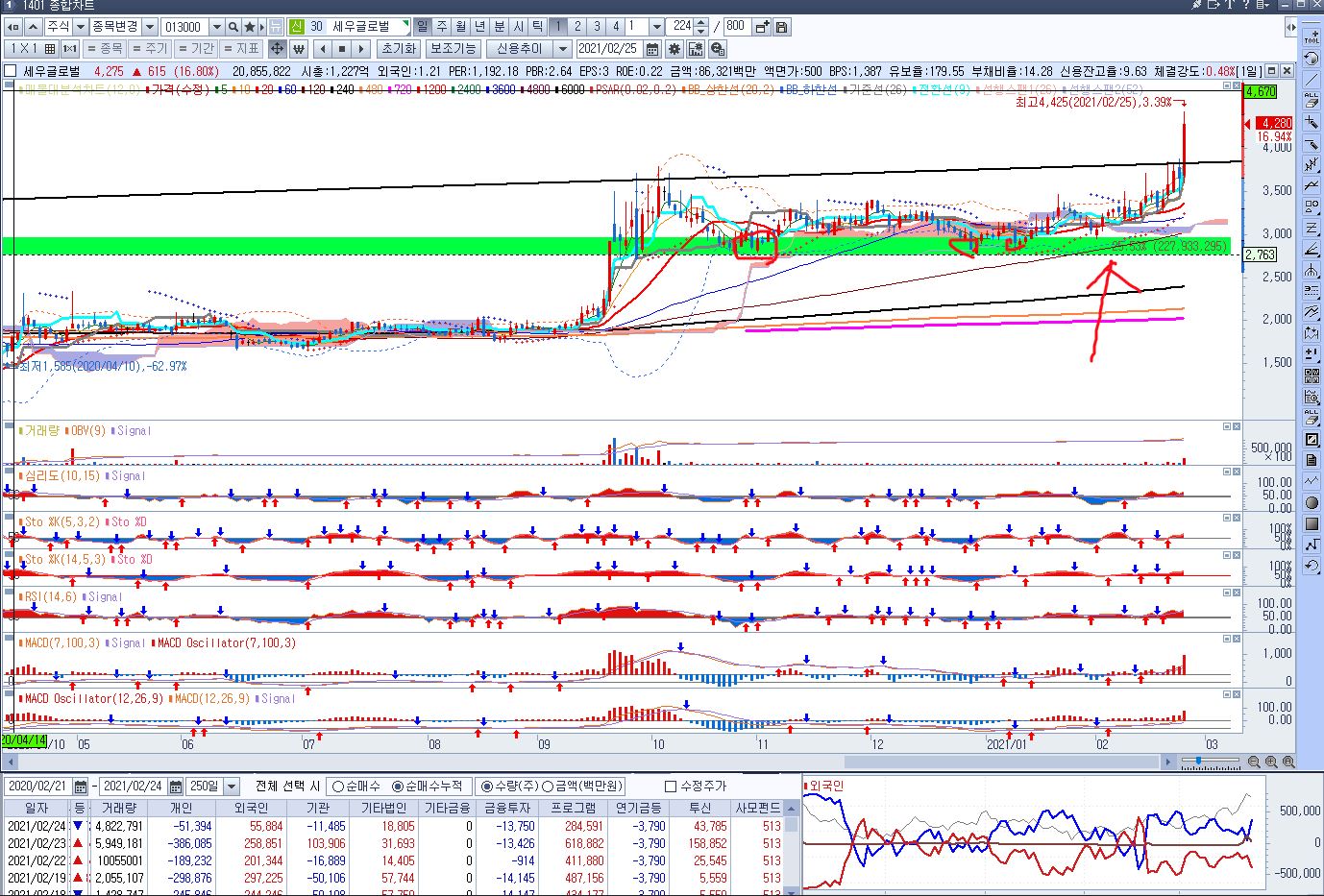The width and height of the screenshot is (1324, 896).
Task: Select the 금액(백만원) radio button
Action: coord(549,787)
